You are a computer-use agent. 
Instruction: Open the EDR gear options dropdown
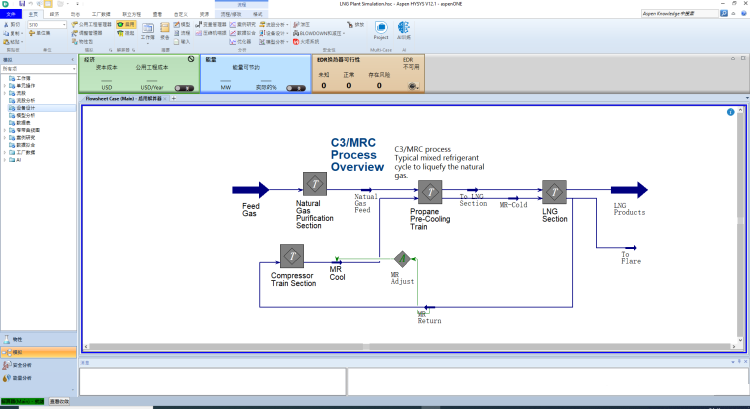coord(414,87)
